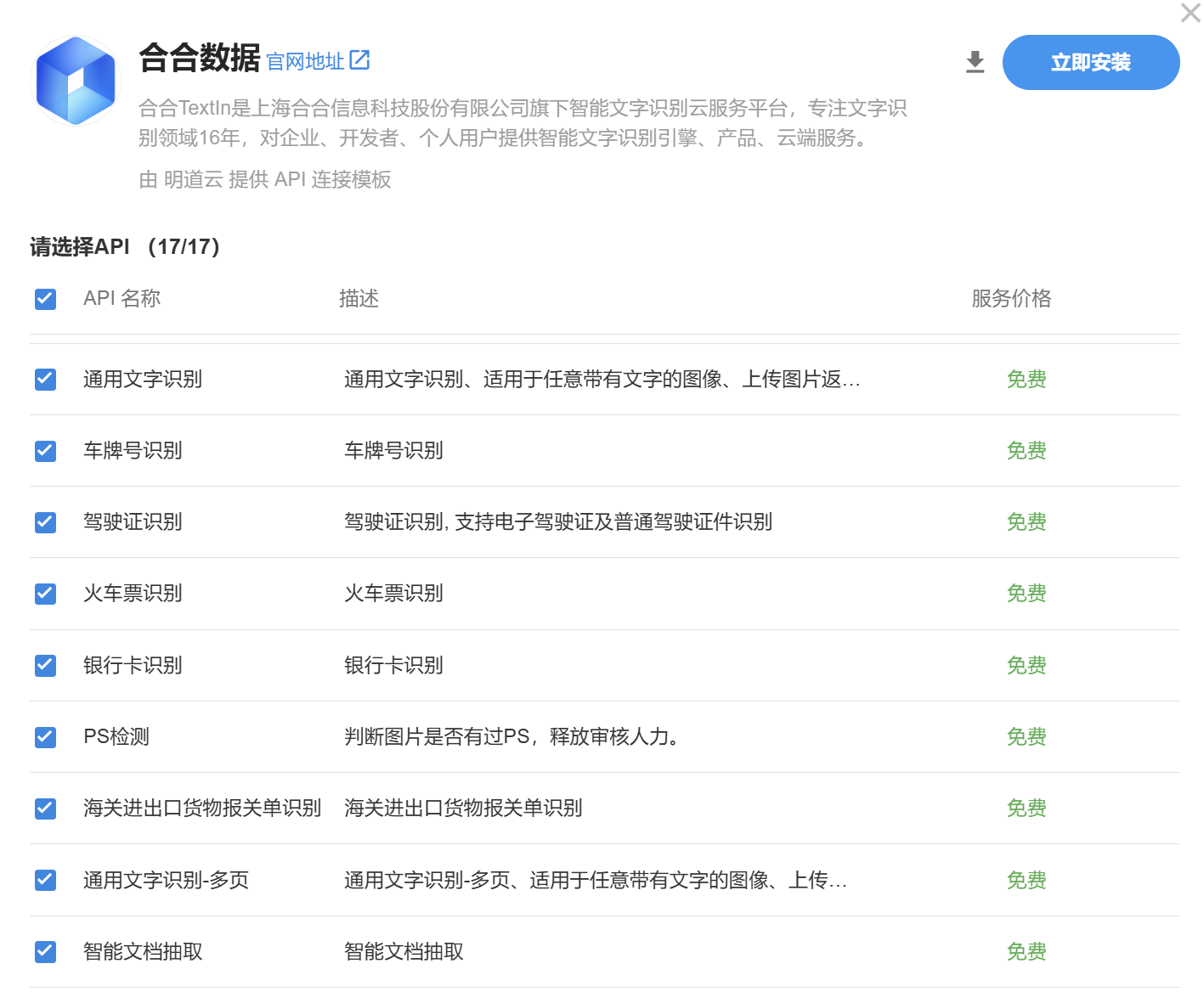The width and height of the screenshot is (1204, 1003).
Task: Select the 通用文字识别 API name
Action: (143, 379)
